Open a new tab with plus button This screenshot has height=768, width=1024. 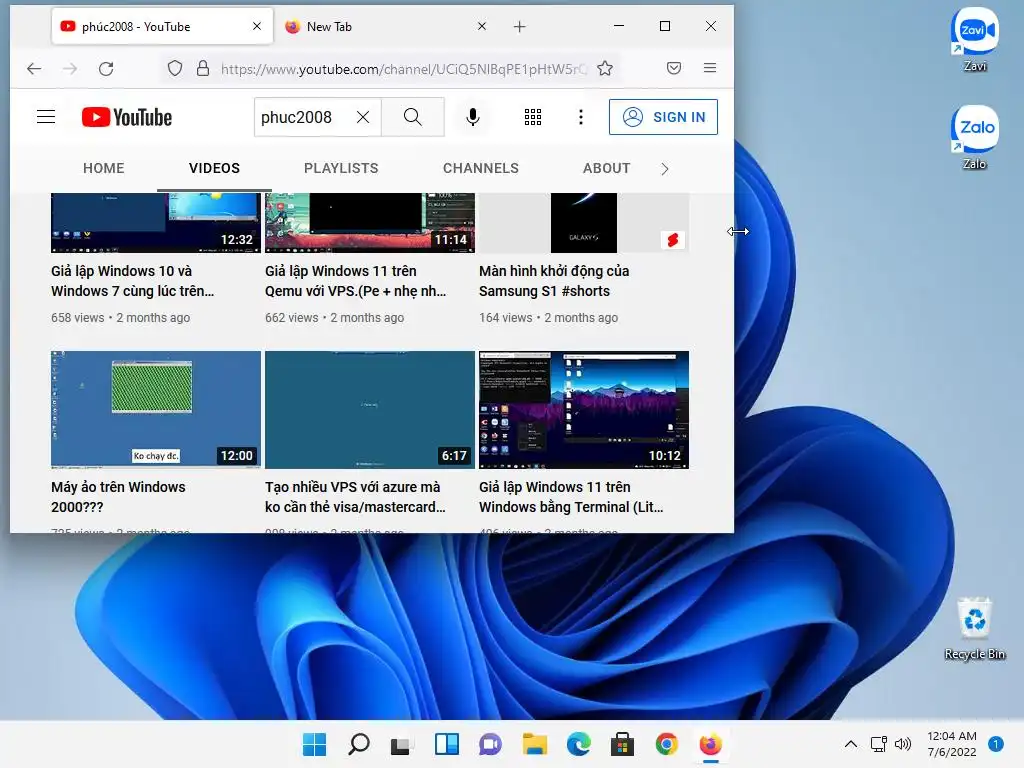519,27
